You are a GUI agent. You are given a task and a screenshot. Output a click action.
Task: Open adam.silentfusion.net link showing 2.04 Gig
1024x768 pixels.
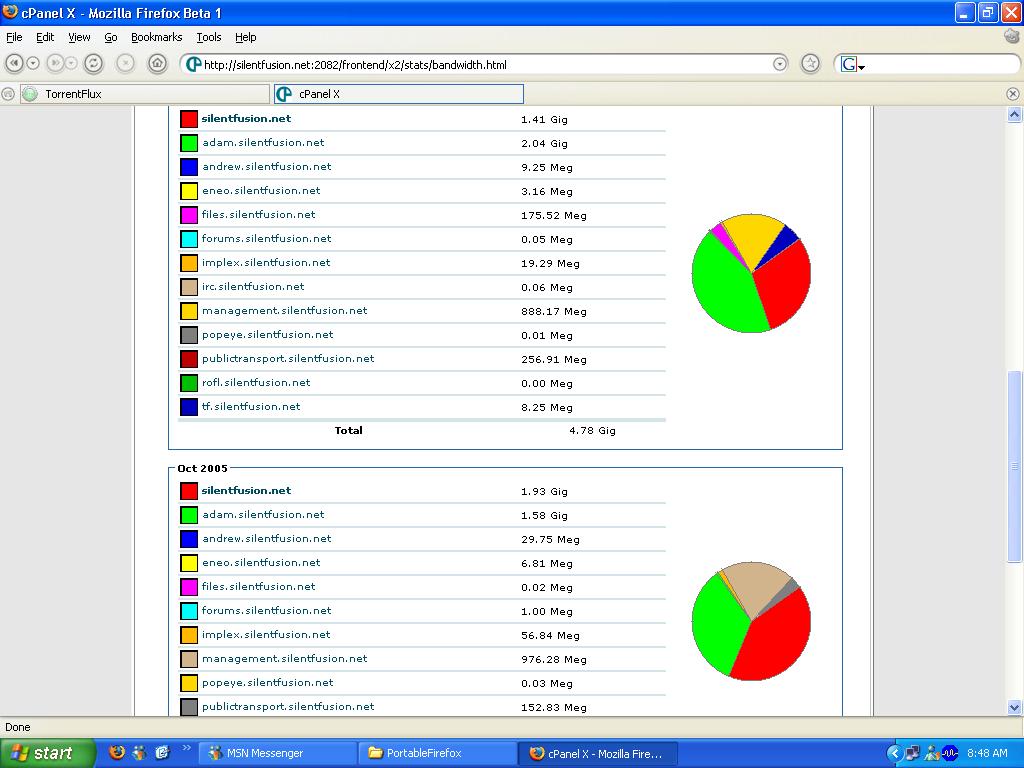pos(263,143)
